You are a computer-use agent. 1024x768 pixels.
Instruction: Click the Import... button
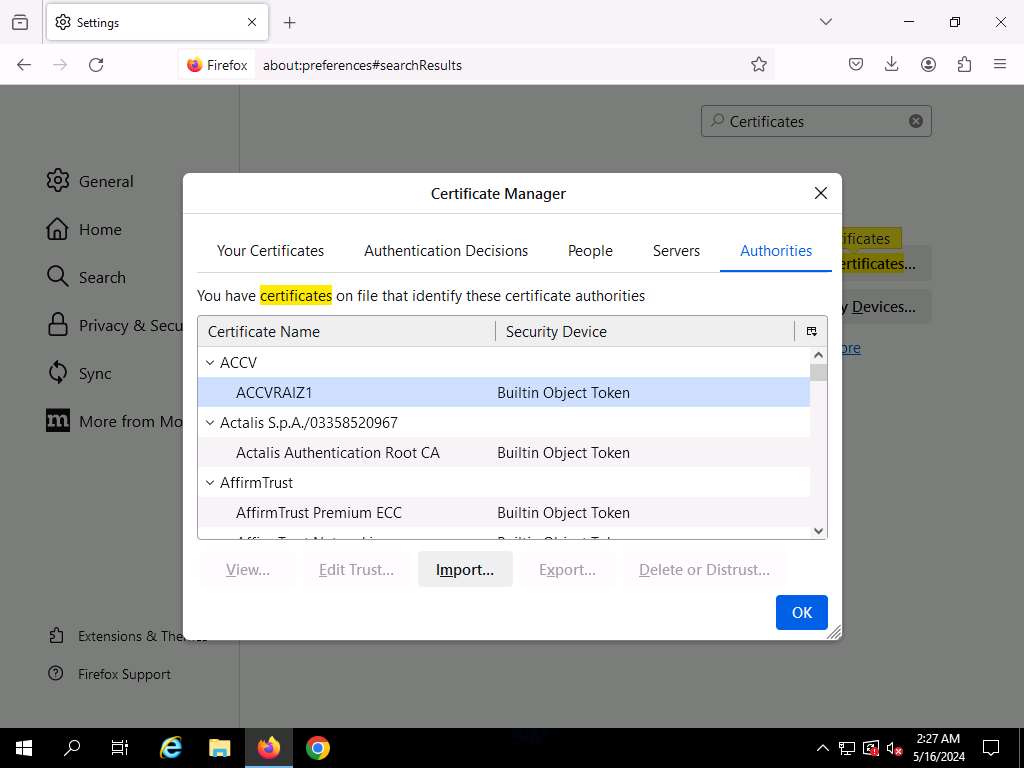click(465, 570)
